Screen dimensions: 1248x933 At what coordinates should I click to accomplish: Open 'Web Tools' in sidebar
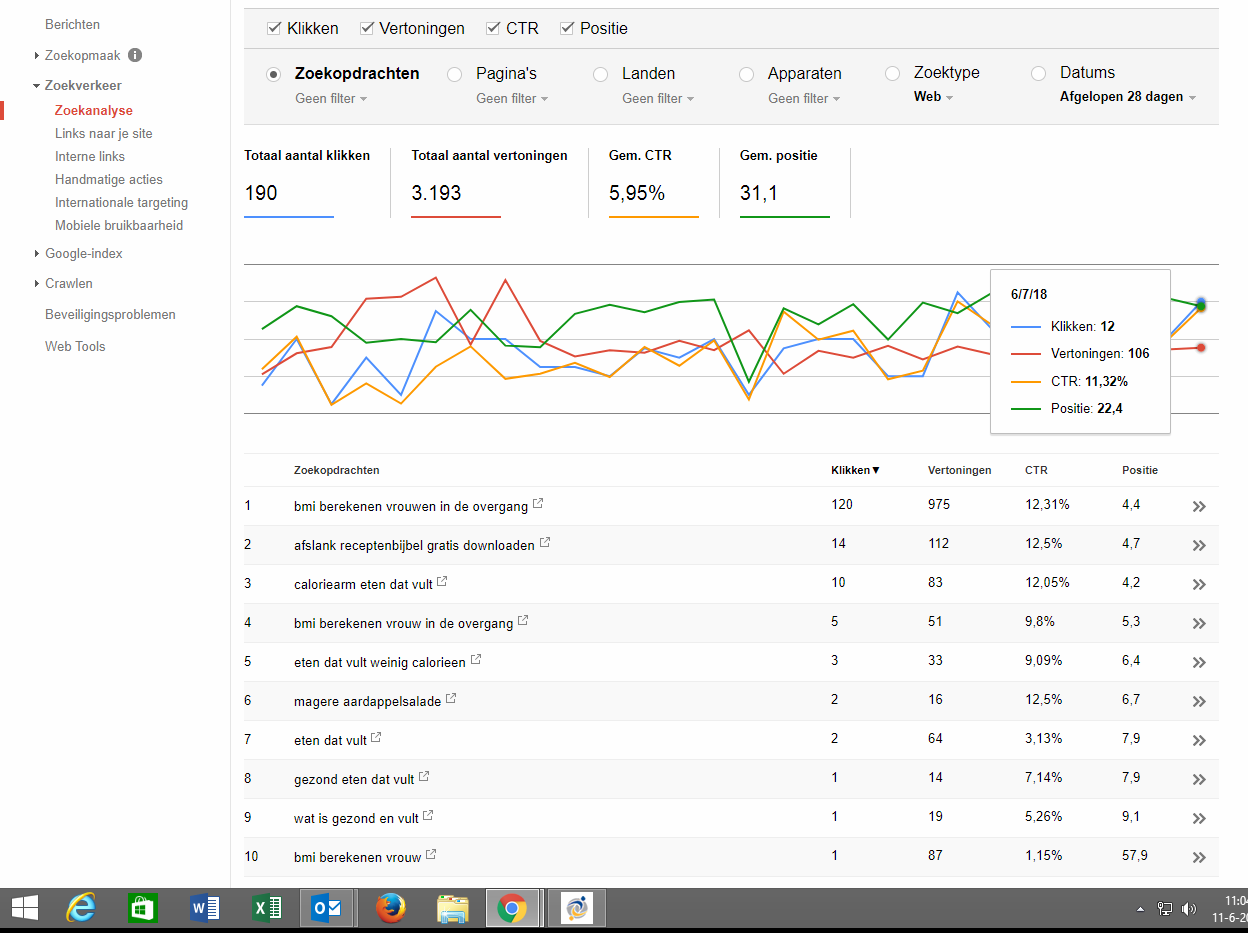point(75,347)
